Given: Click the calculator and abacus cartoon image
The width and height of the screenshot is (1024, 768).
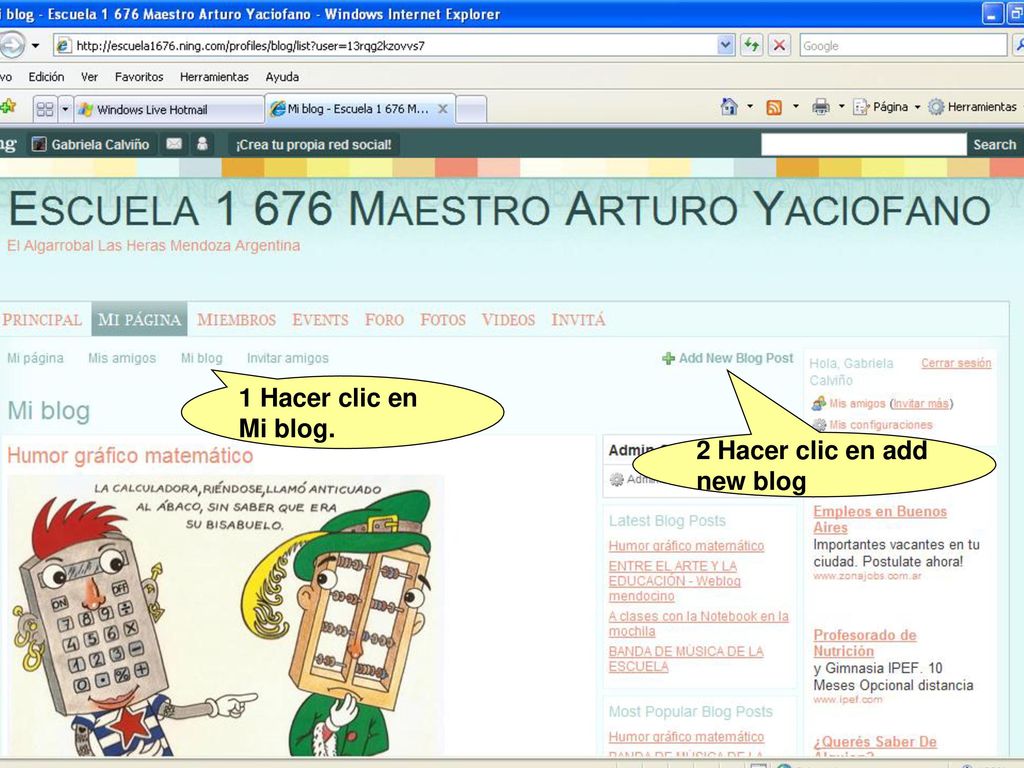Looking at the screenshot, I should (x=225, y=615).
